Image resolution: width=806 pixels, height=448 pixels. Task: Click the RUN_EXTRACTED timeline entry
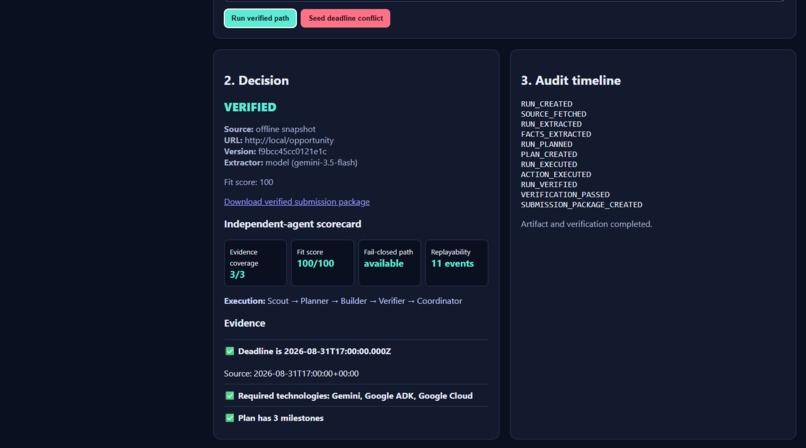(x=552, y=124)
